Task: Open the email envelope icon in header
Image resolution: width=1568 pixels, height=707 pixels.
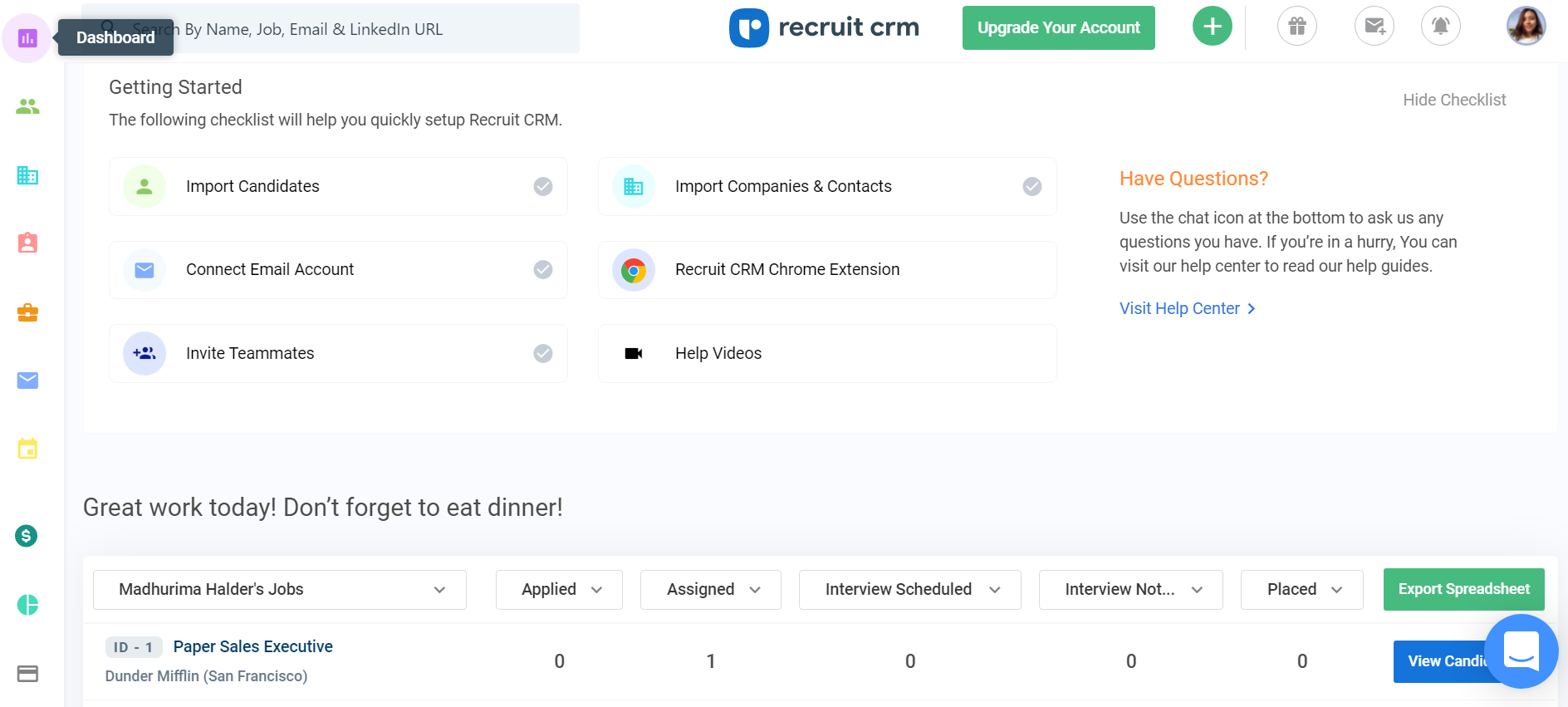Action: point(1374,27)
